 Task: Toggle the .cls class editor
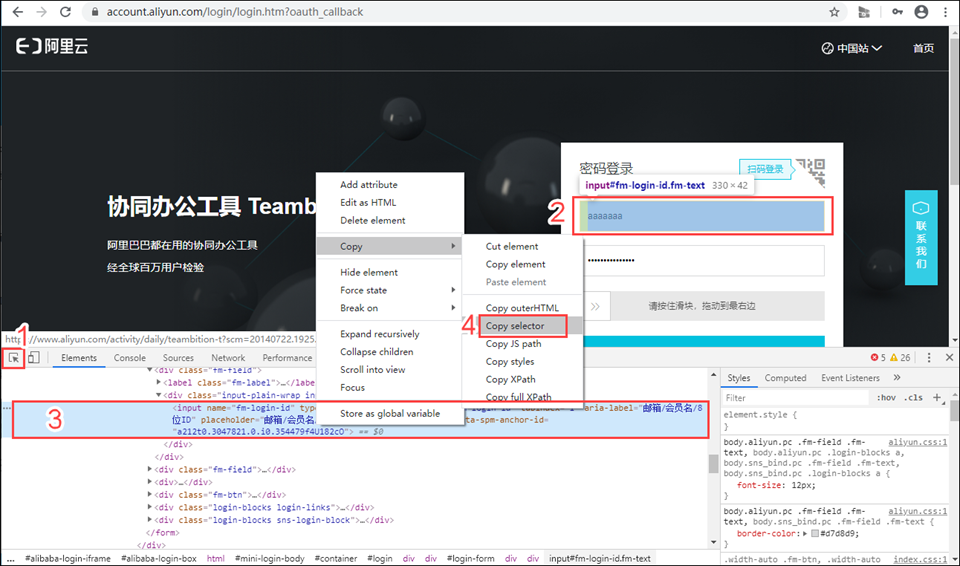pos(913,398)
